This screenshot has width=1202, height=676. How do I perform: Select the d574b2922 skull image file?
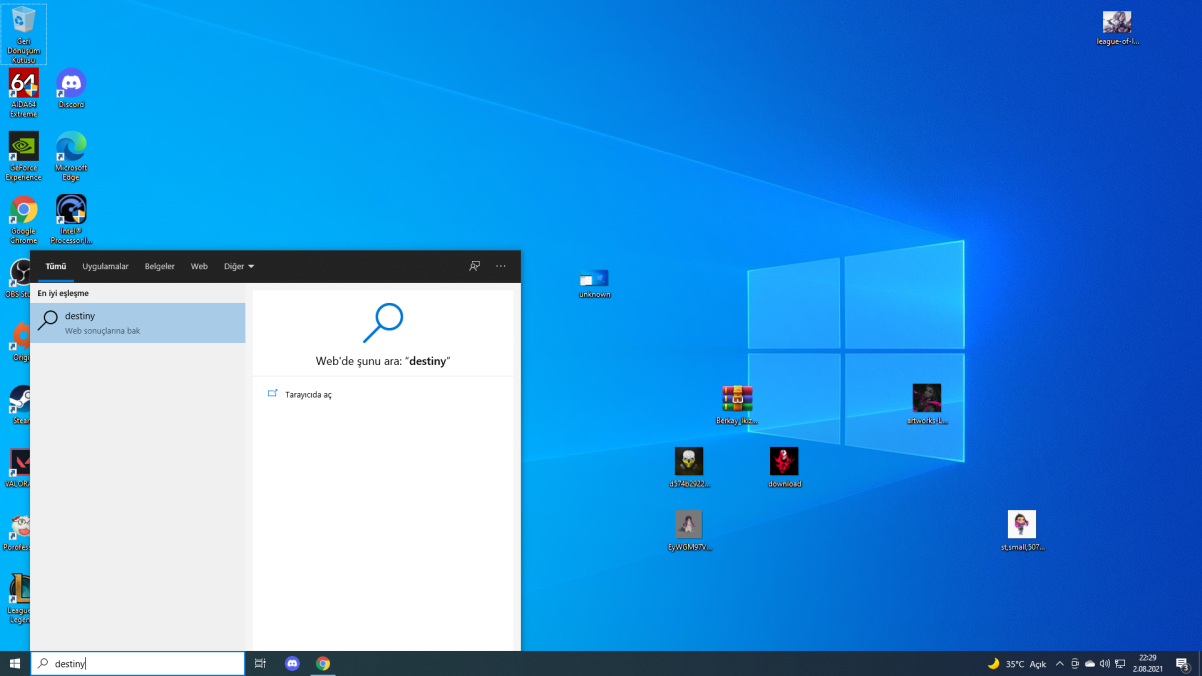point(689,468)
